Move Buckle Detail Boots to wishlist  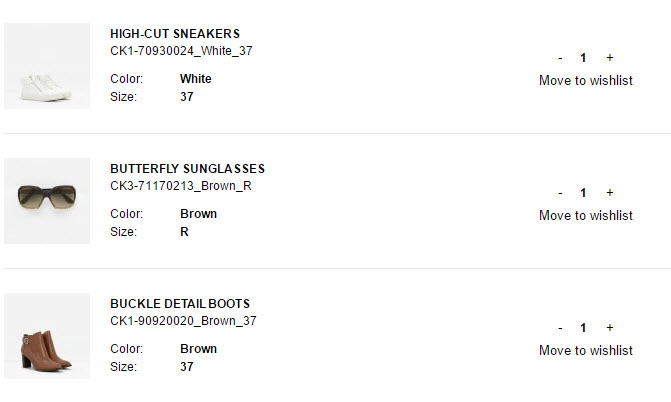585,351
